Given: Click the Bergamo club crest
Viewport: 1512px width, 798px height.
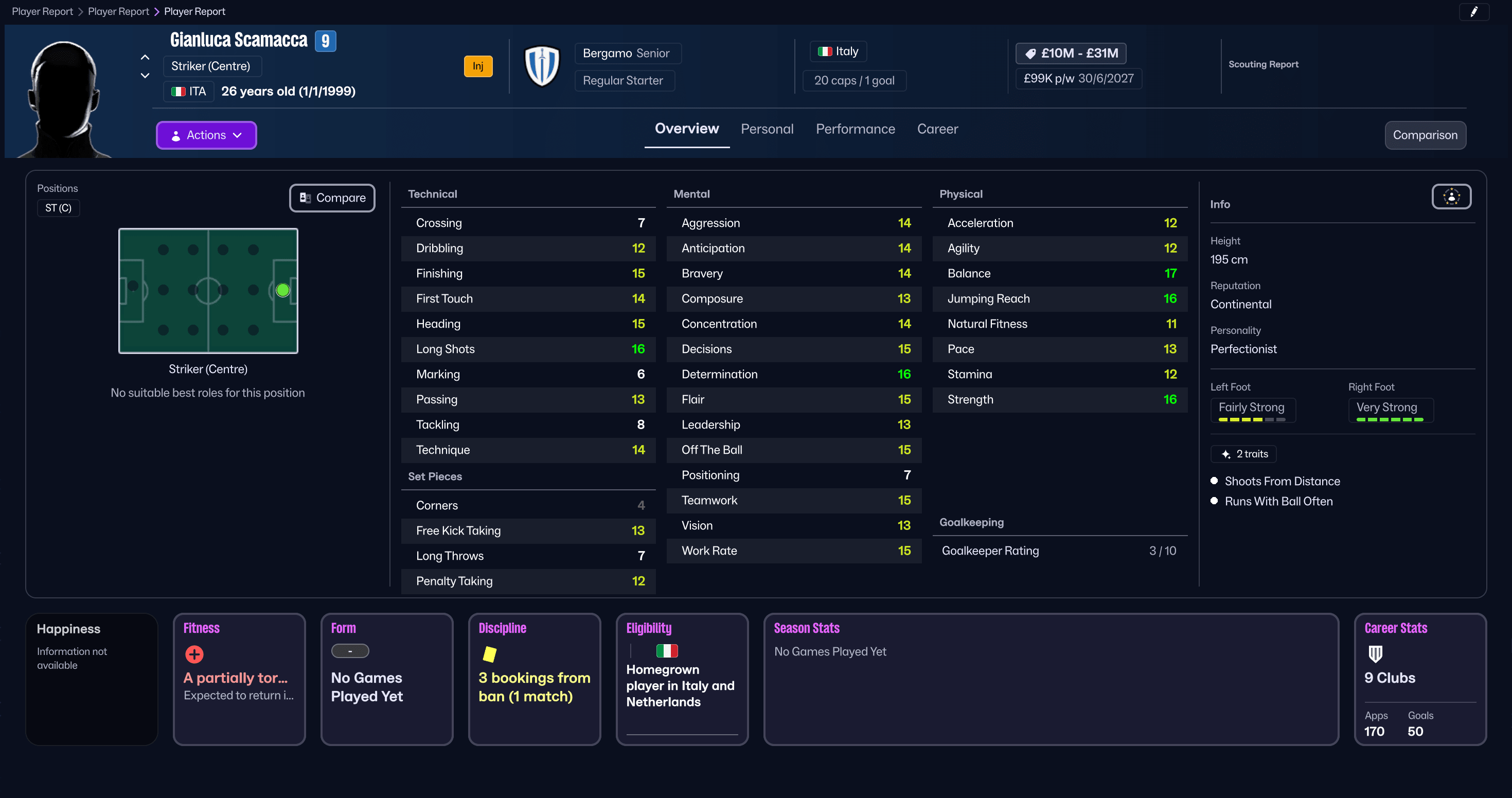Looking at the screenshot, I should [x=541, y=66].
